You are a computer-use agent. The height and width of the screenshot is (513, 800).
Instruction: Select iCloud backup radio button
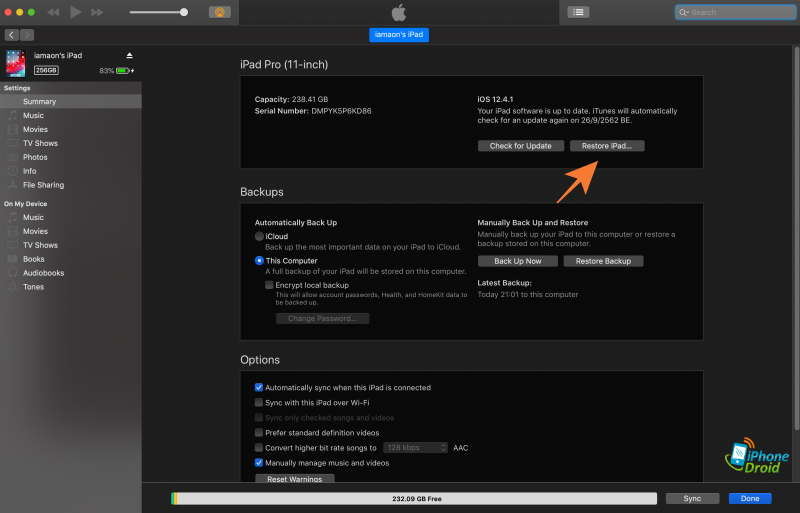260,236
